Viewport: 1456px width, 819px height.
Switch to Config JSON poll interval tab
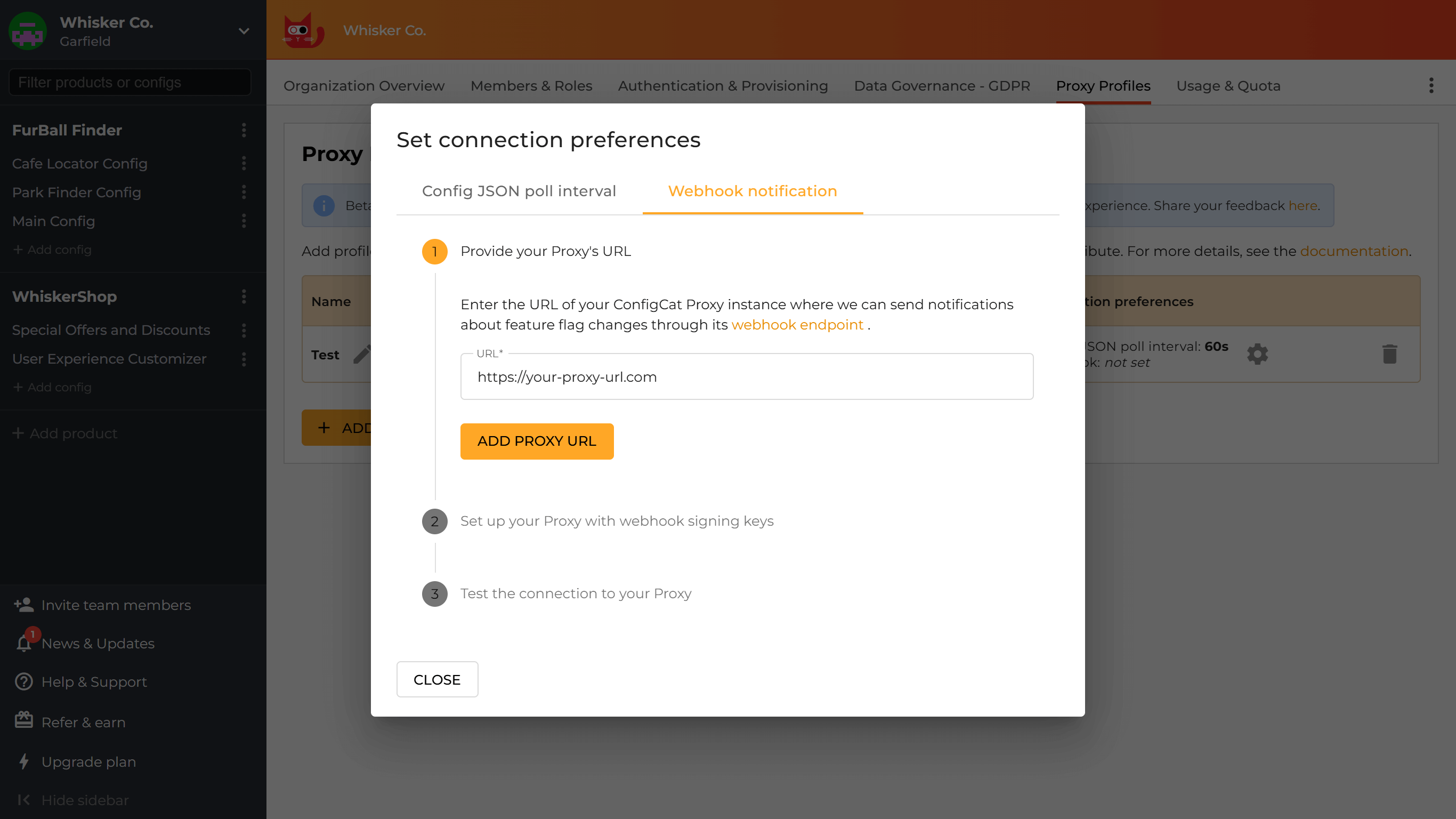pyautogui.click(x=519, y=191)
